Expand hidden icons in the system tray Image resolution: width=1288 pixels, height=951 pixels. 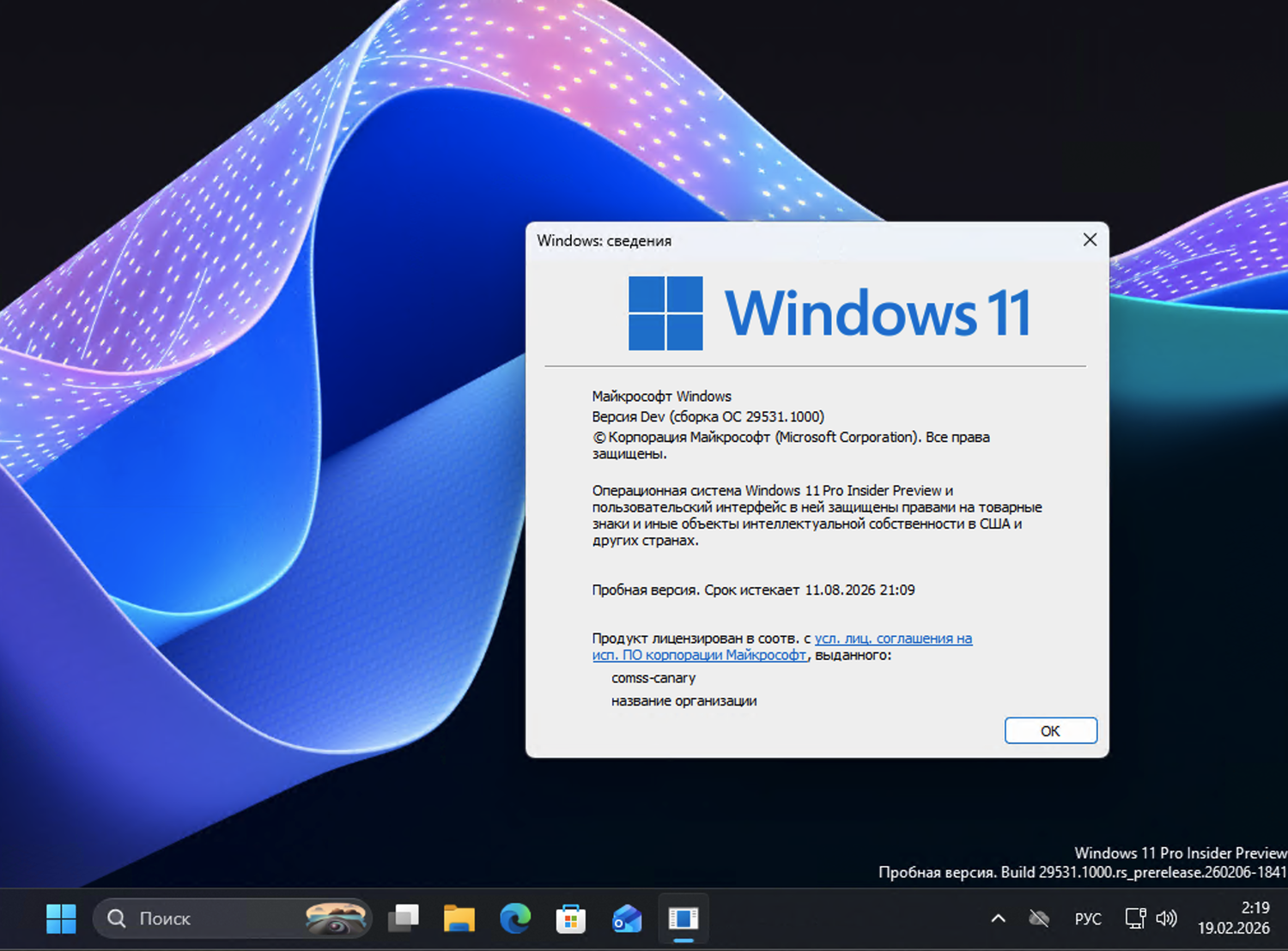point(997,918)
